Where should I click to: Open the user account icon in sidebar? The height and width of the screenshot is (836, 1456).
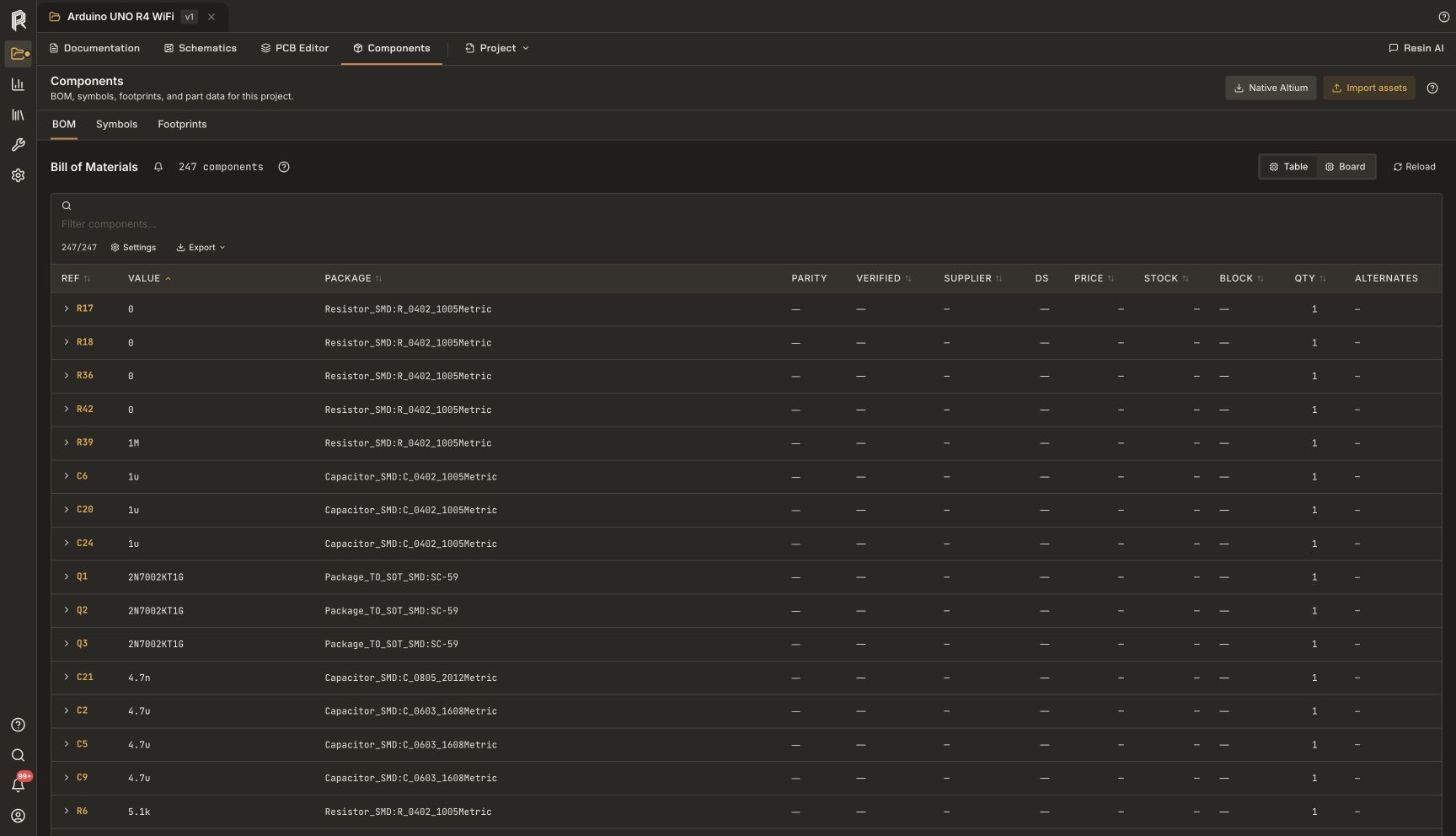point(18,816)
